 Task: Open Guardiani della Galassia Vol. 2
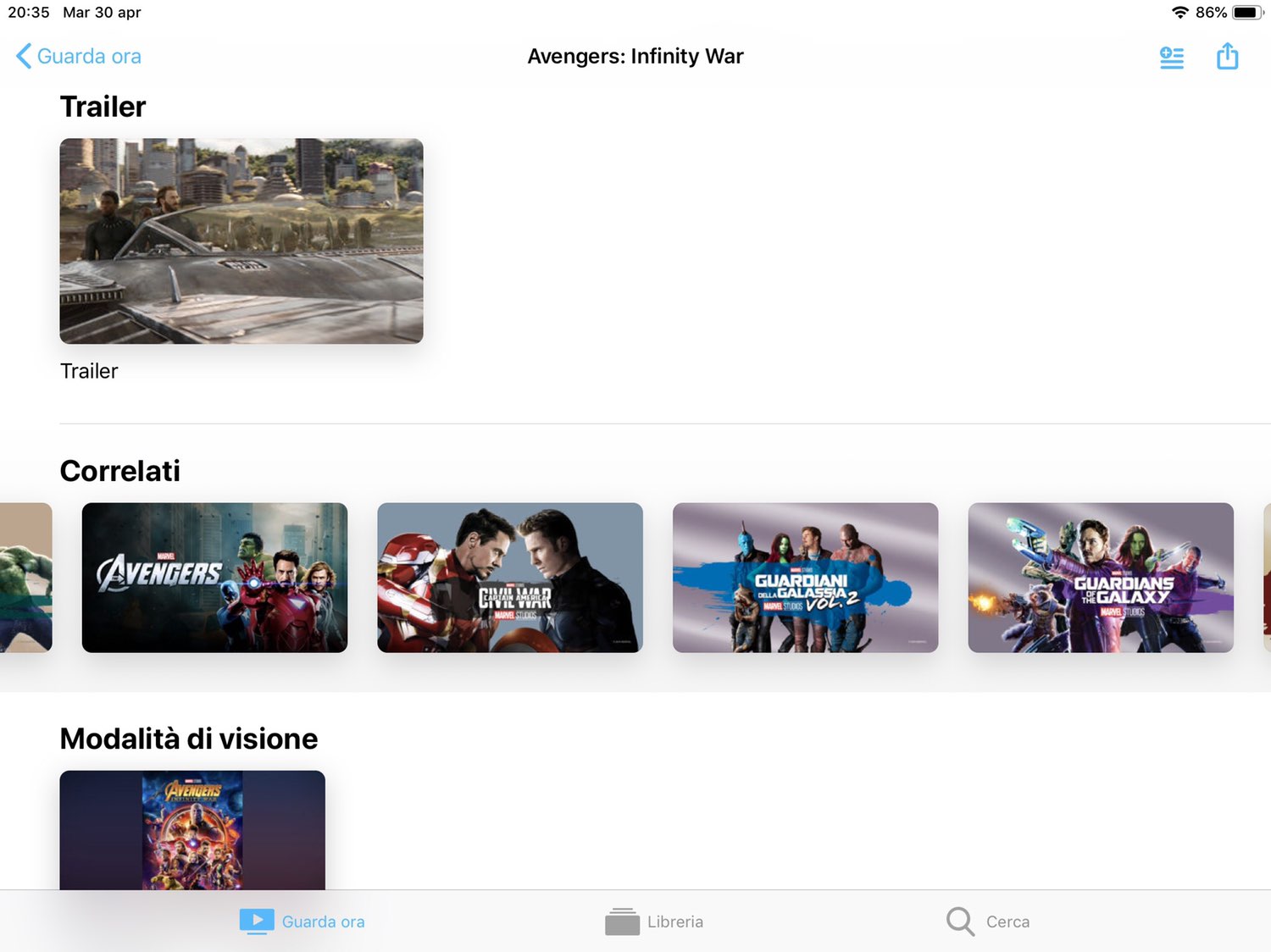click(805, 578)
